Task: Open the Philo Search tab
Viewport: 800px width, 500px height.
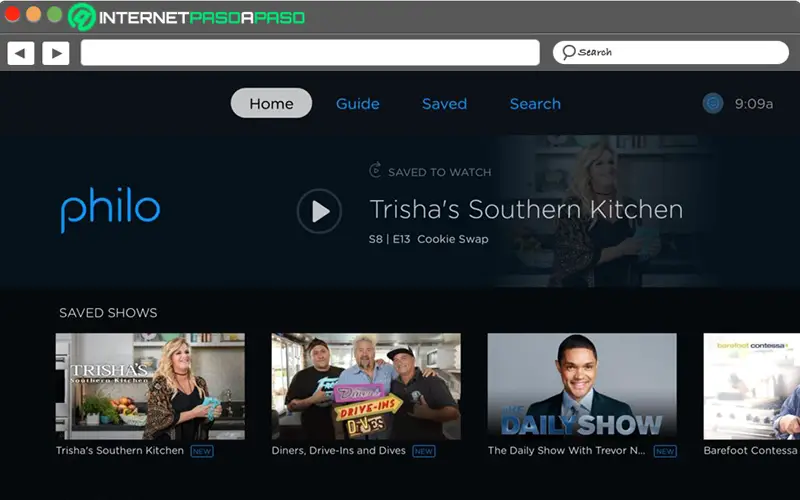Action: click(x=535, y=104)
